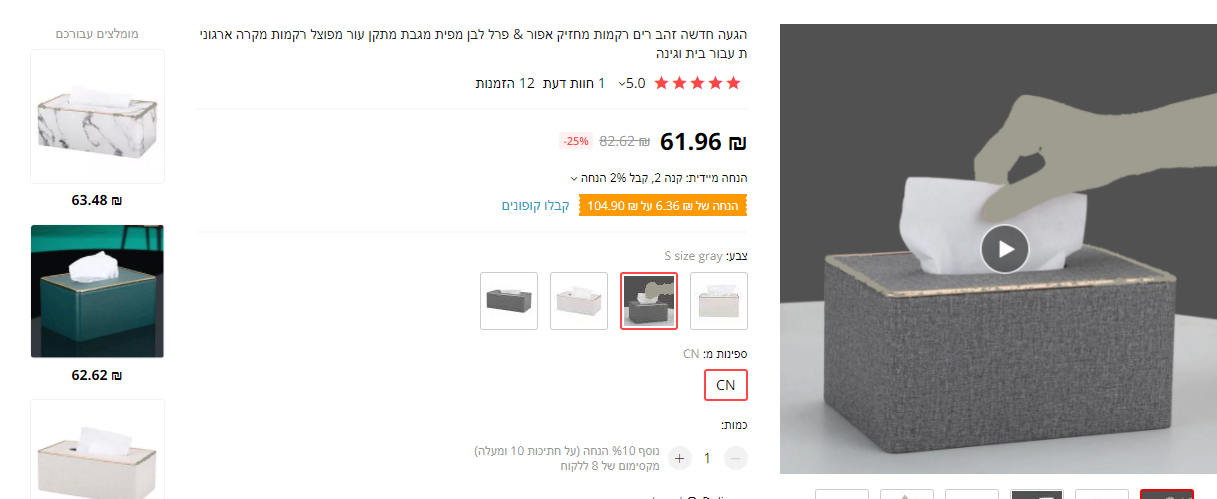Open the marble tissue box recommendation
Viewport: 1217px width, 499px height.
coord(97,117)
